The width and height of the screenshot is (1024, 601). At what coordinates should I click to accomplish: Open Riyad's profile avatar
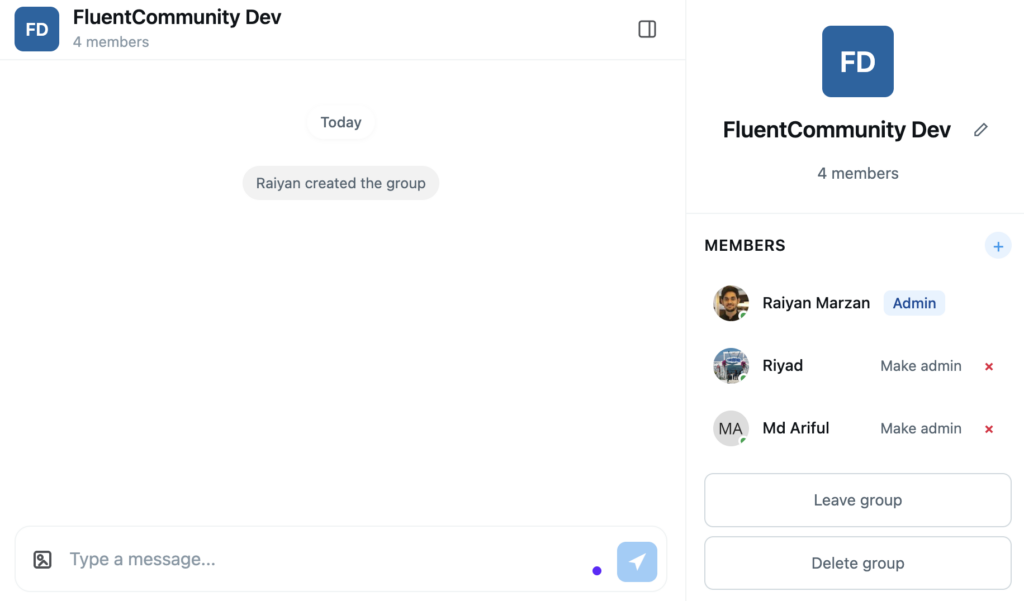point(730,366)
